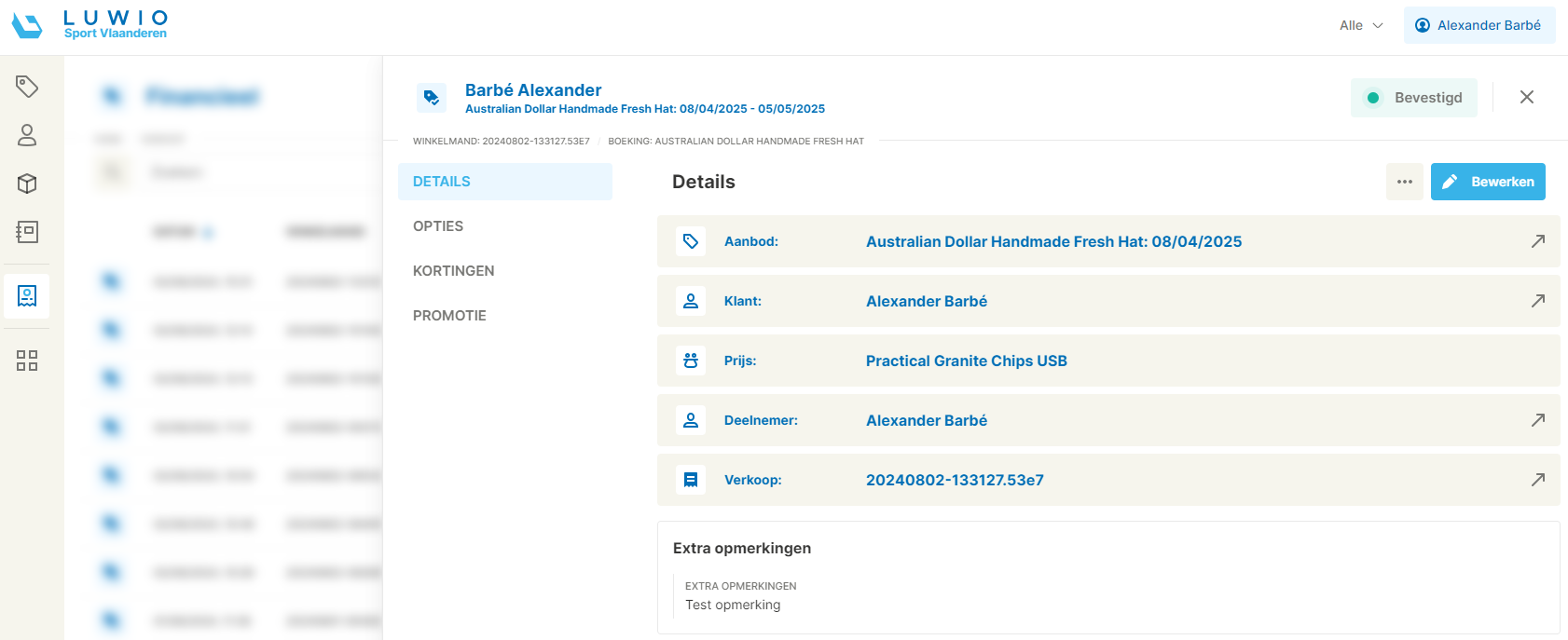Open the three-dots more options menu
The height and width of the screenshot is (640, 1568).
pos(1404,182)
